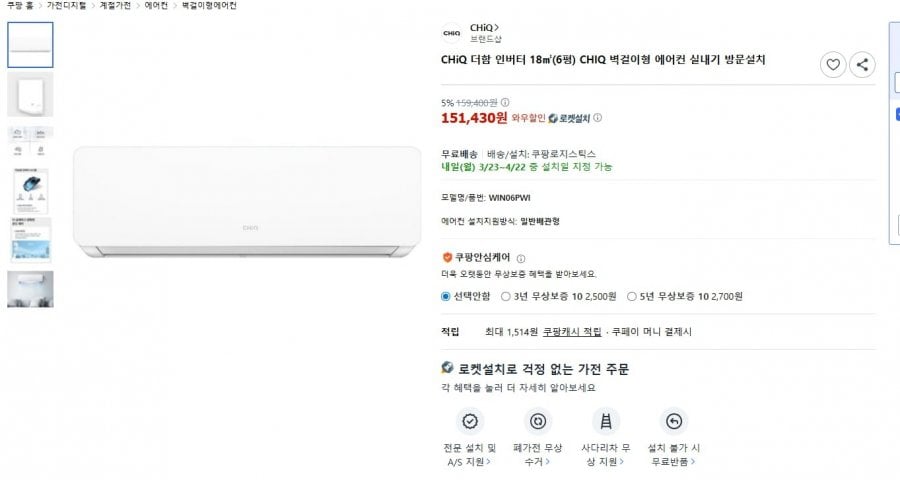Click the CHiQ brand logo icon

452,33
